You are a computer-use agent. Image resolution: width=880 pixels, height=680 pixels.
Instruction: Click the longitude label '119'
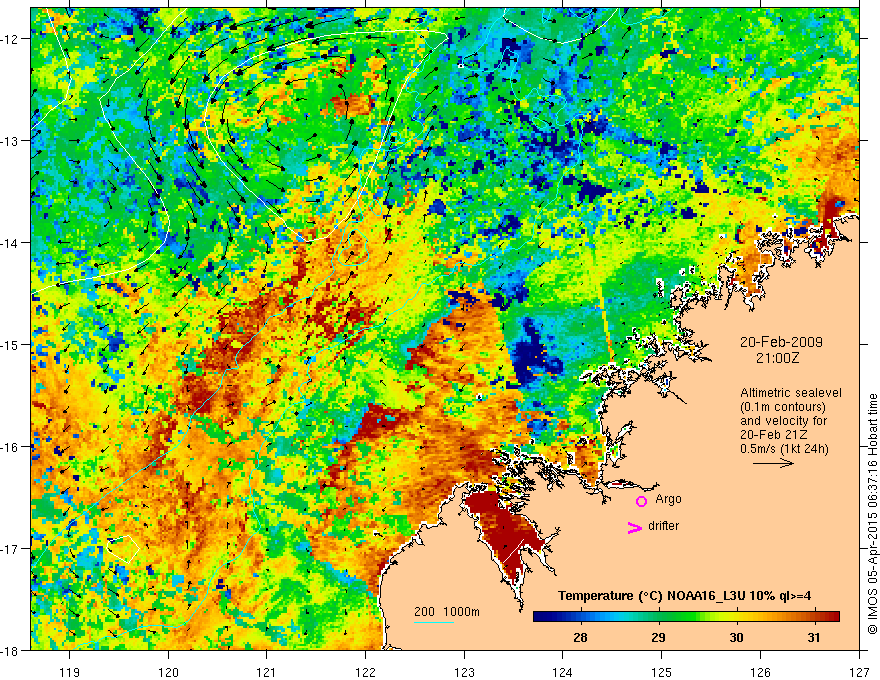tap(70, 672)
